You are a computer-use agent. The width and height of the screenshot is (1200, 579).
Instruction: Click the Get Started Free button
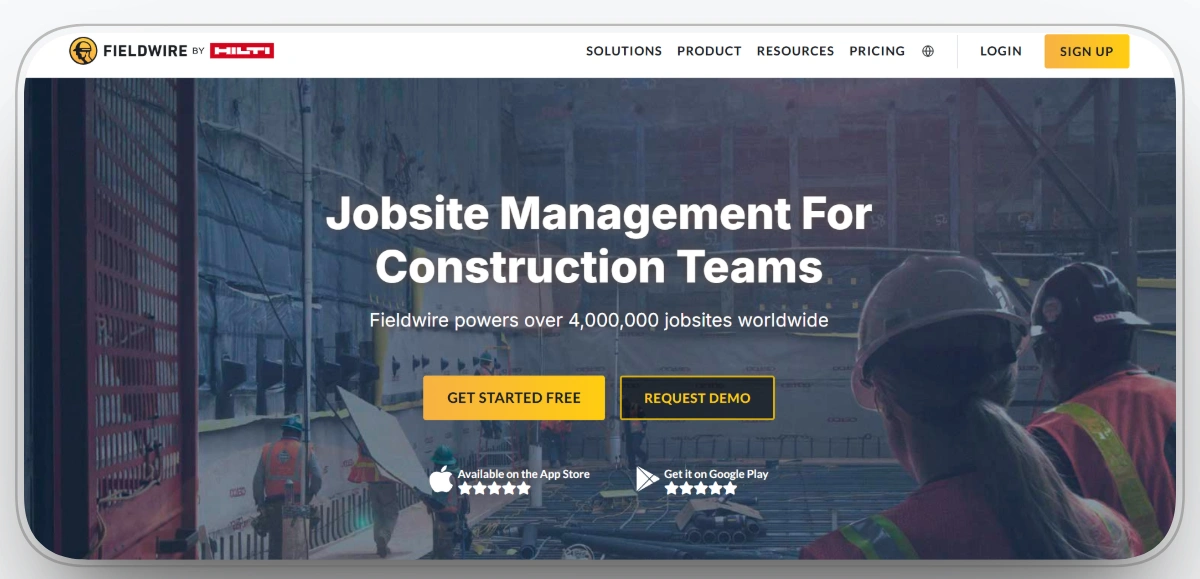click(x=514, y=398)
